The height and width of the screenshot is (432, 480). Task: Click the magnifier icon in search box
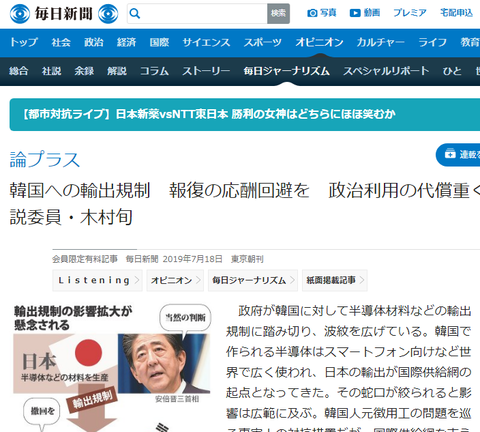pos(135,14)
